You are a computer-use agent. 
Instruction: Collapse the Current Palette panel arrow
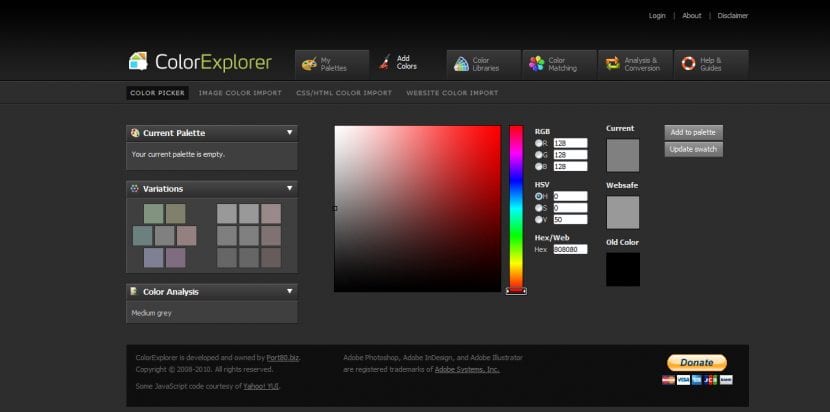click(290, 132)
